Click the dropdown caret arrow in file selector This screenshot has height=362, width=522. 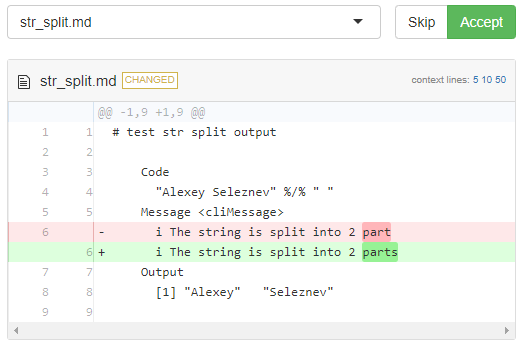[358, 22]
